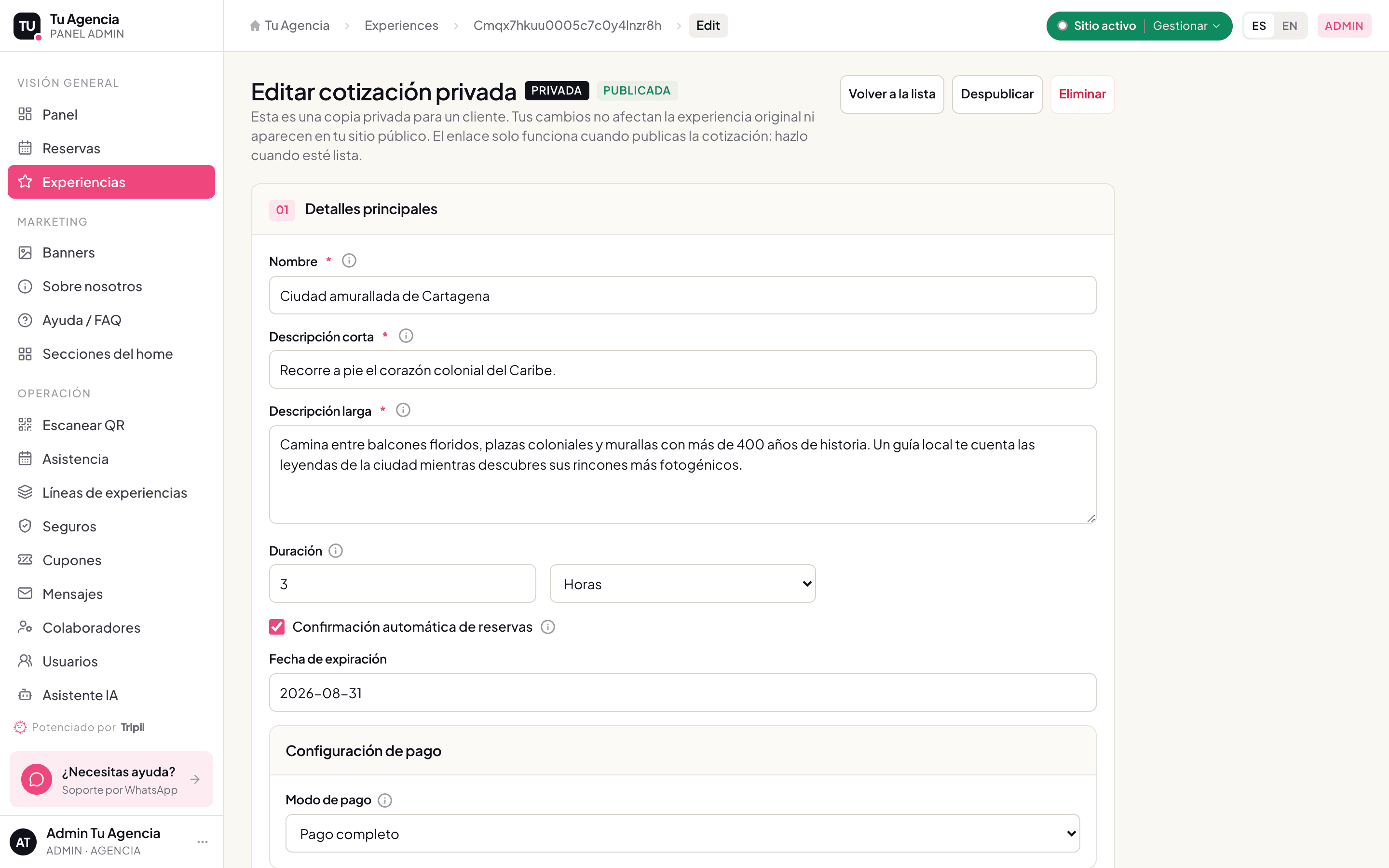1389x868 pixels.
Task: Open the three-dot menu beside Admin Tu Agencia
Action: point(202,841)
